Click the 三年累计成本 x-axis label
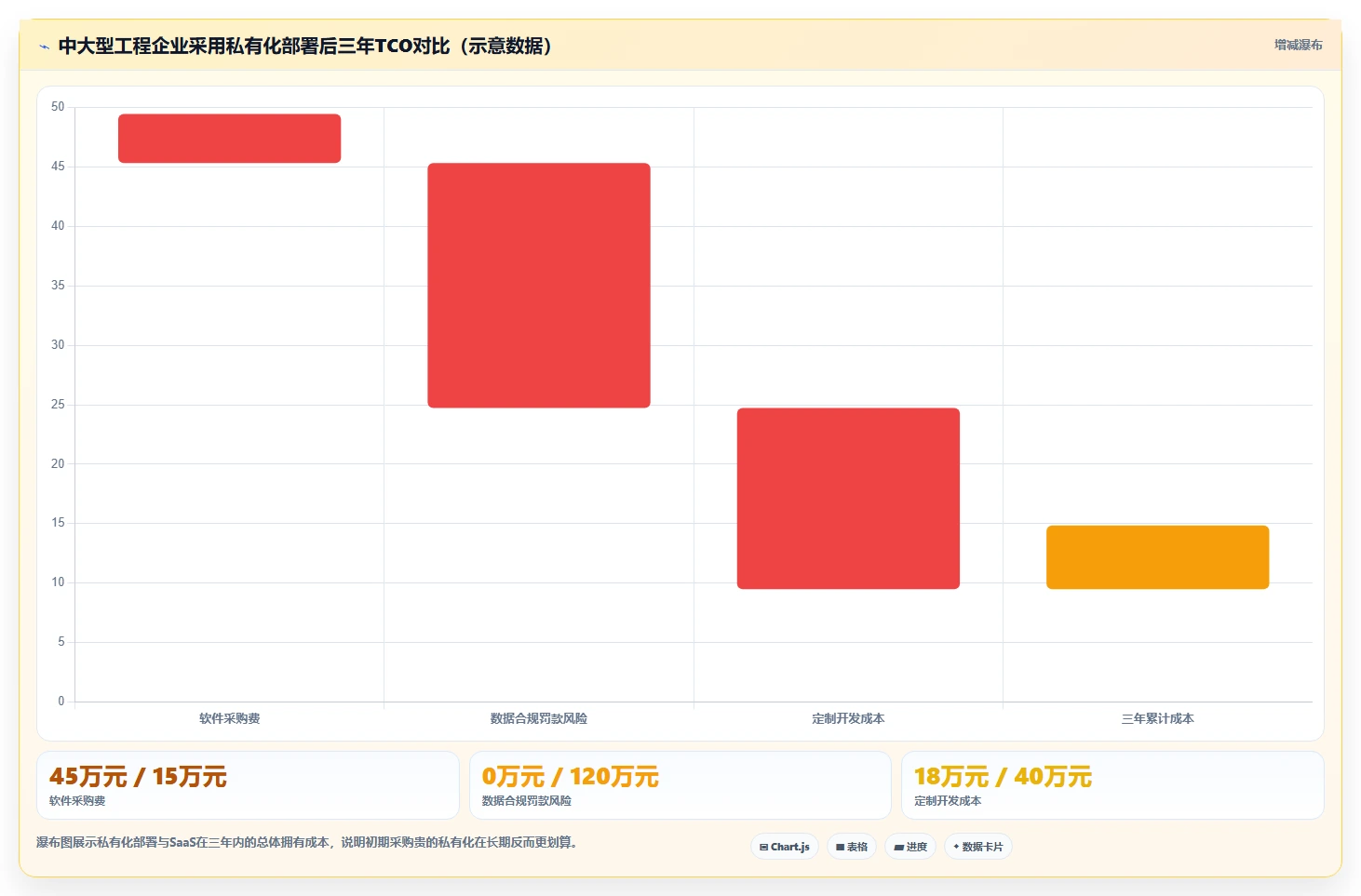1361x896 pixels. coord(1157,718)
